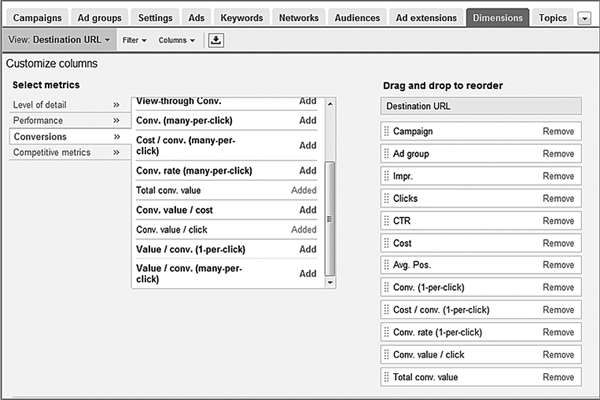Click the drag handle next to CTR
This screenshot has width=600, height=400.
[386, 221]
